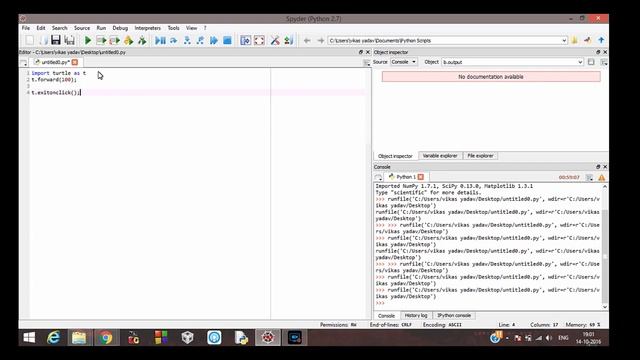Image resolution: width=640 pixels, height=360 pixels.
Task: Stop debugging with blue square icon
Action: pyautogui.click(x=227, y=40)
